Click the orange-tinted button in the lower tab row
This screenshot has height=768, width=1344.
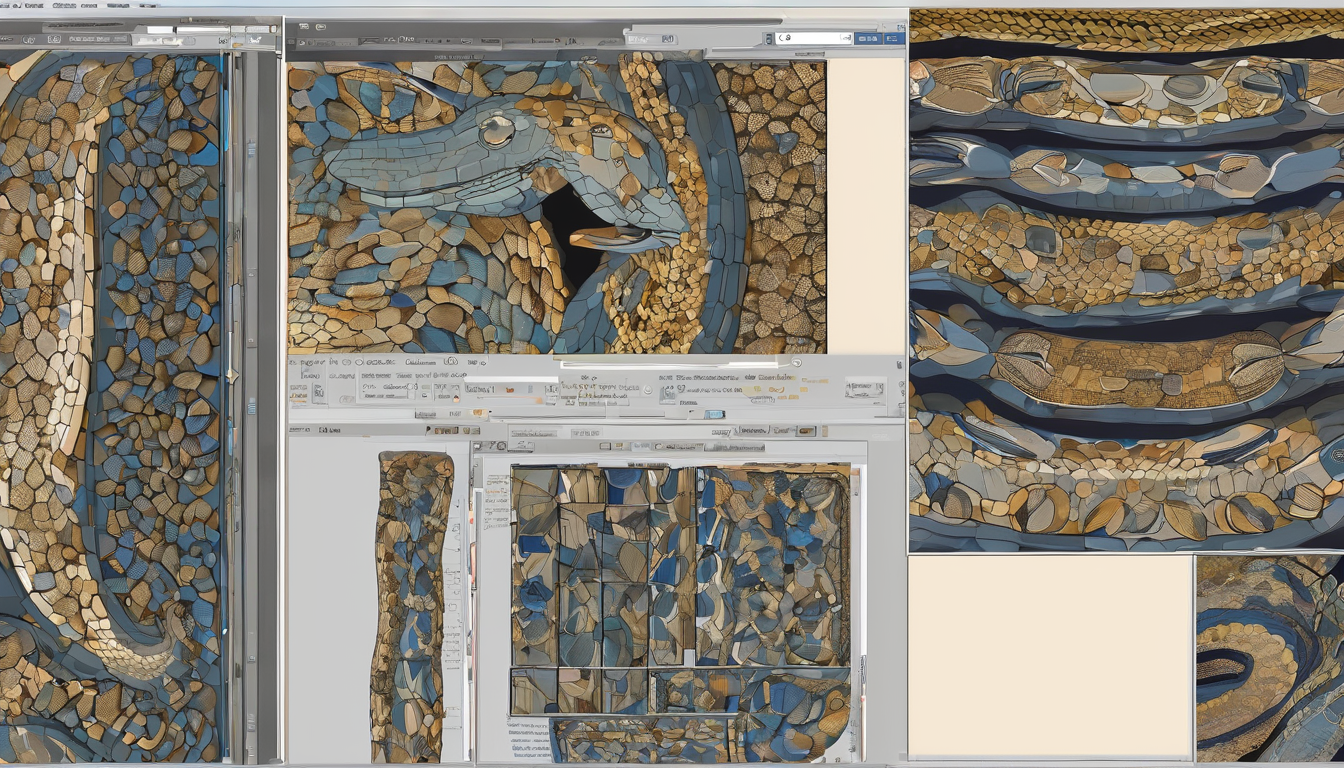pos(805,431)
